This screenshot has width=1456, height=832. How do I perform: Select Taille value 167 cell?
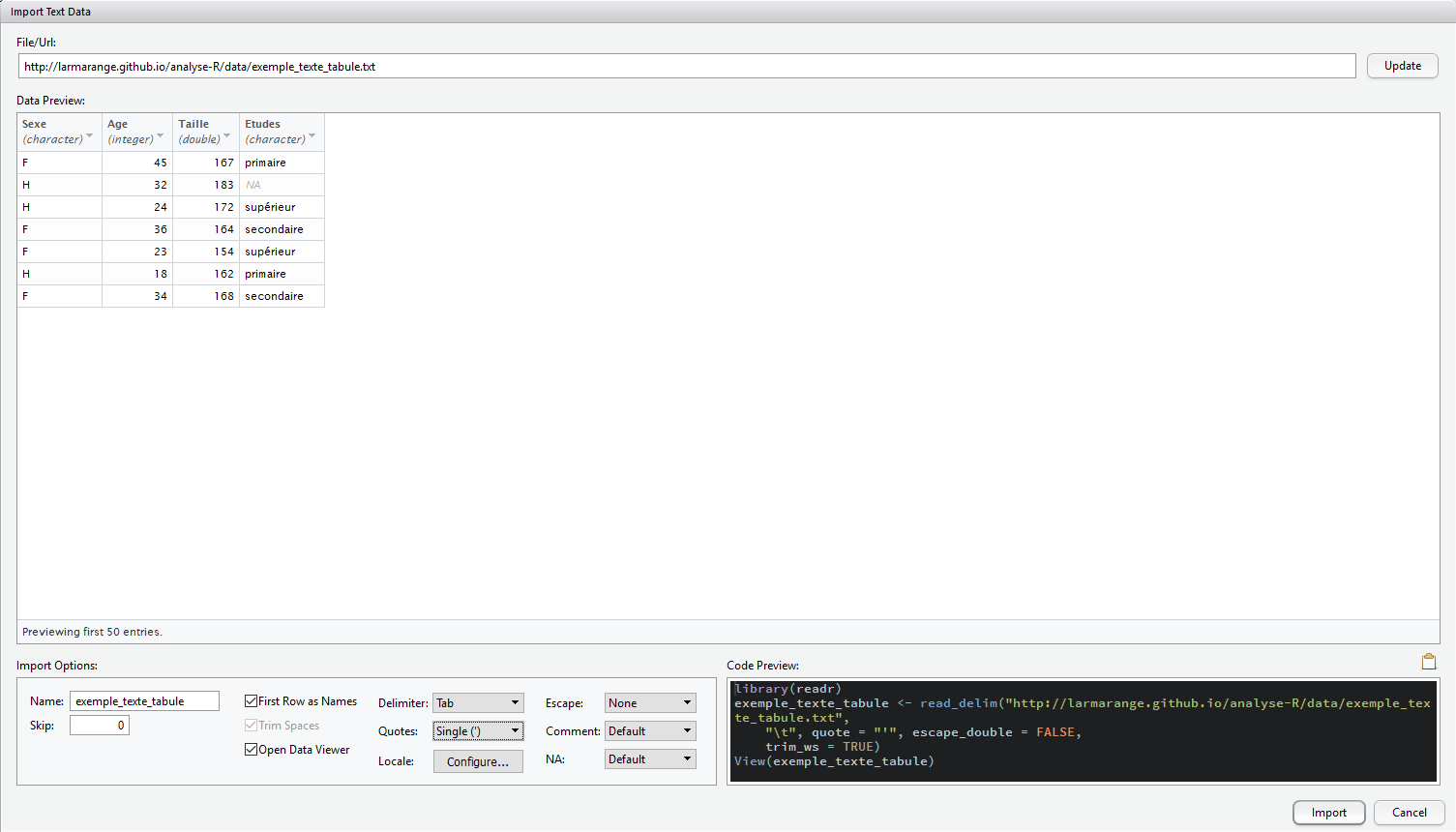(206, 163)
